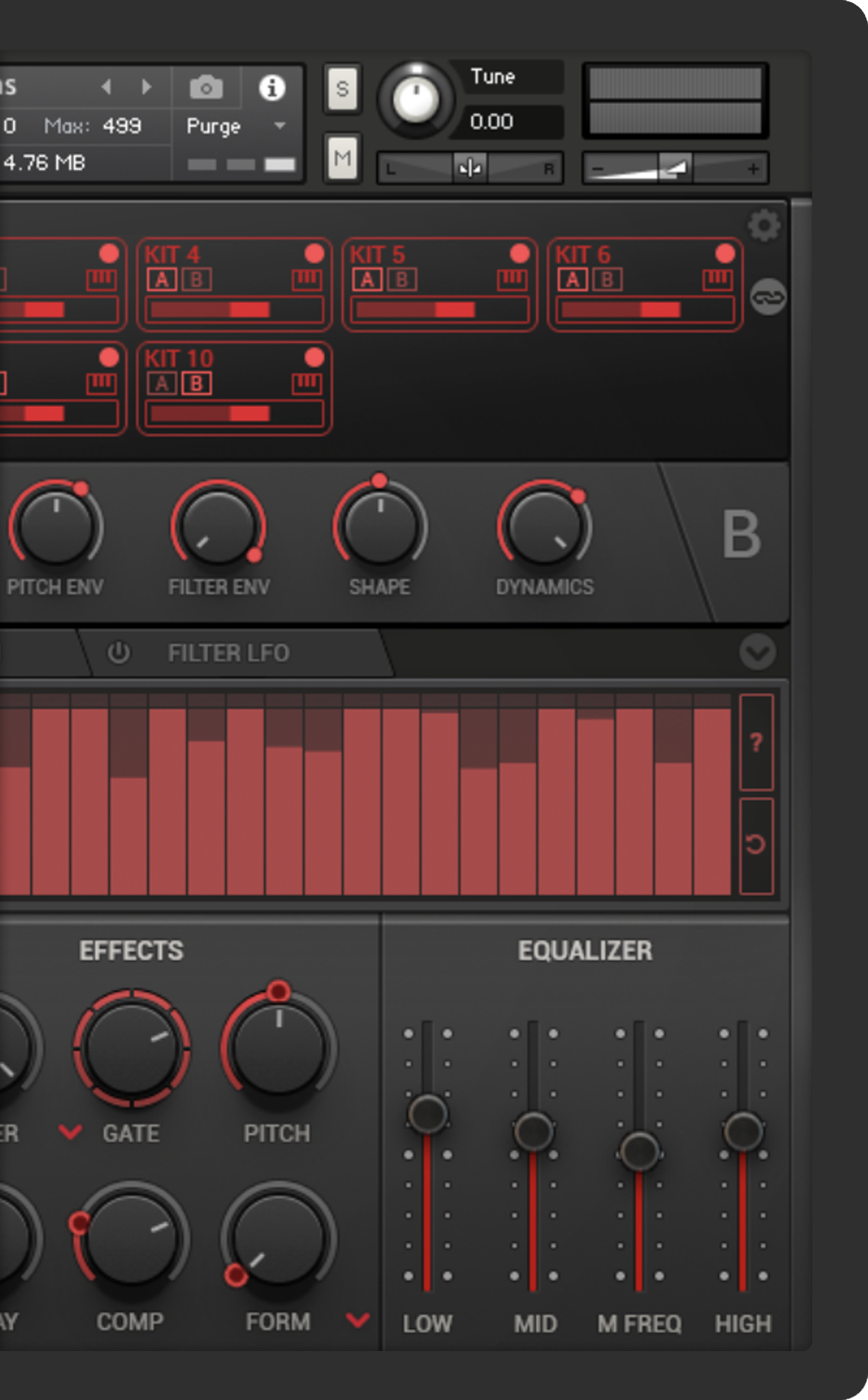The width and height of the screenshot is (868, 1400).
Task: Adjust the HIGH equalizer fader
Action: coord(743,1131)
